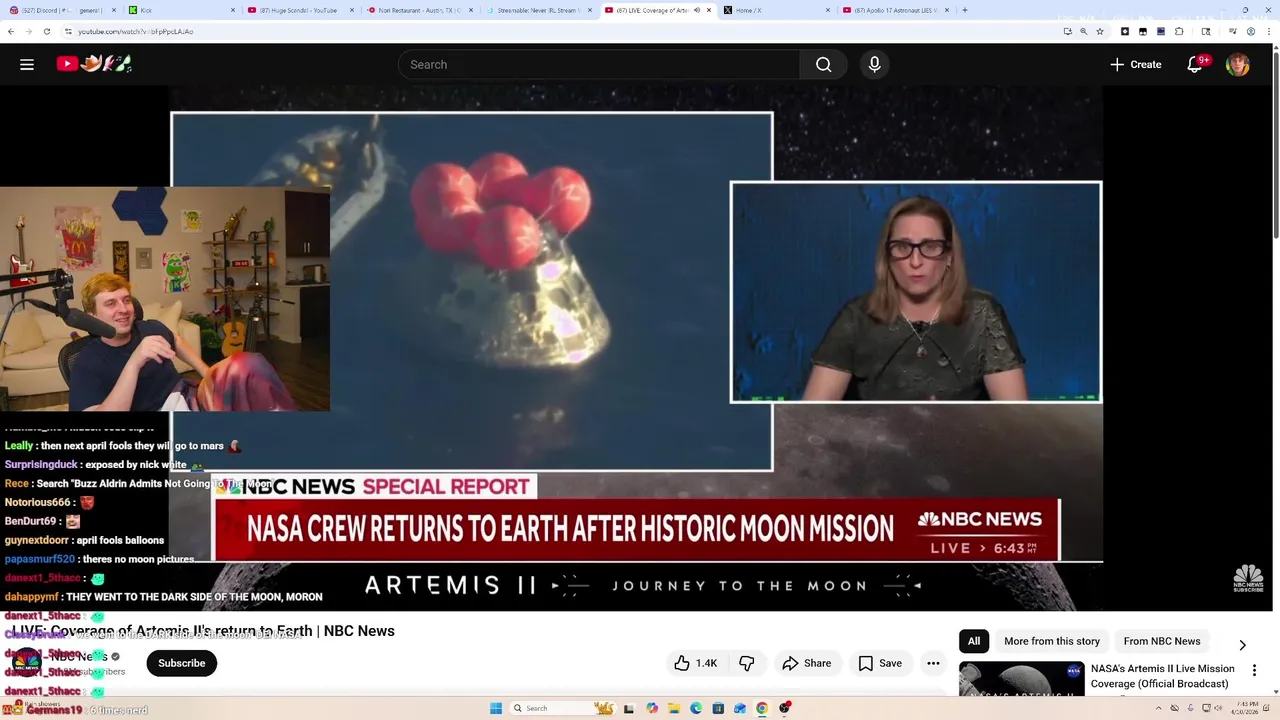Select the All filter chip
This screenshot has width=1280, height=720.
(x=974, y=641)
